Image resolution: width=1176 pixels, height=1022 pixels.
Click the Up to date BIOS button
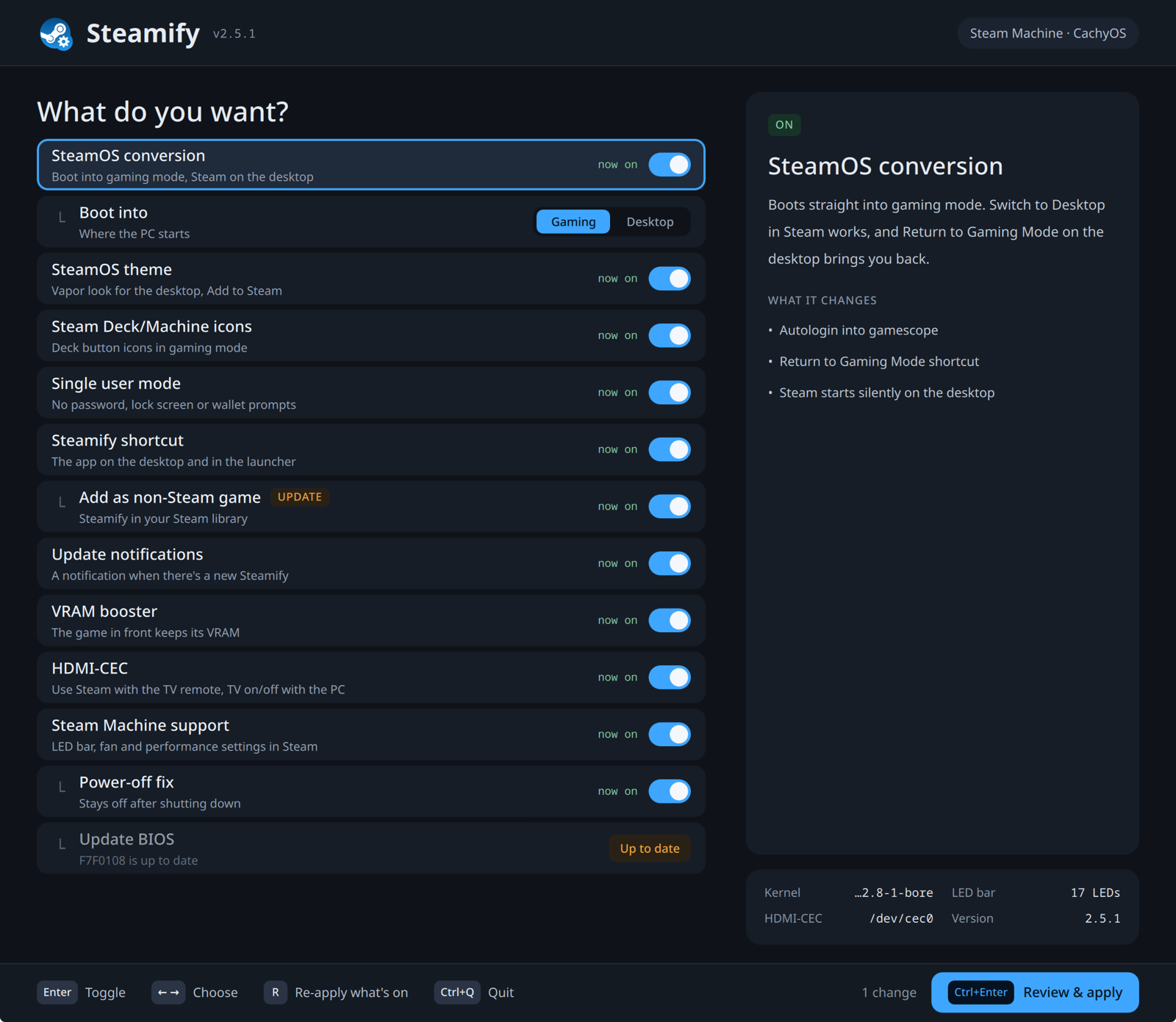pyautogui.click(x=650, y=848)
